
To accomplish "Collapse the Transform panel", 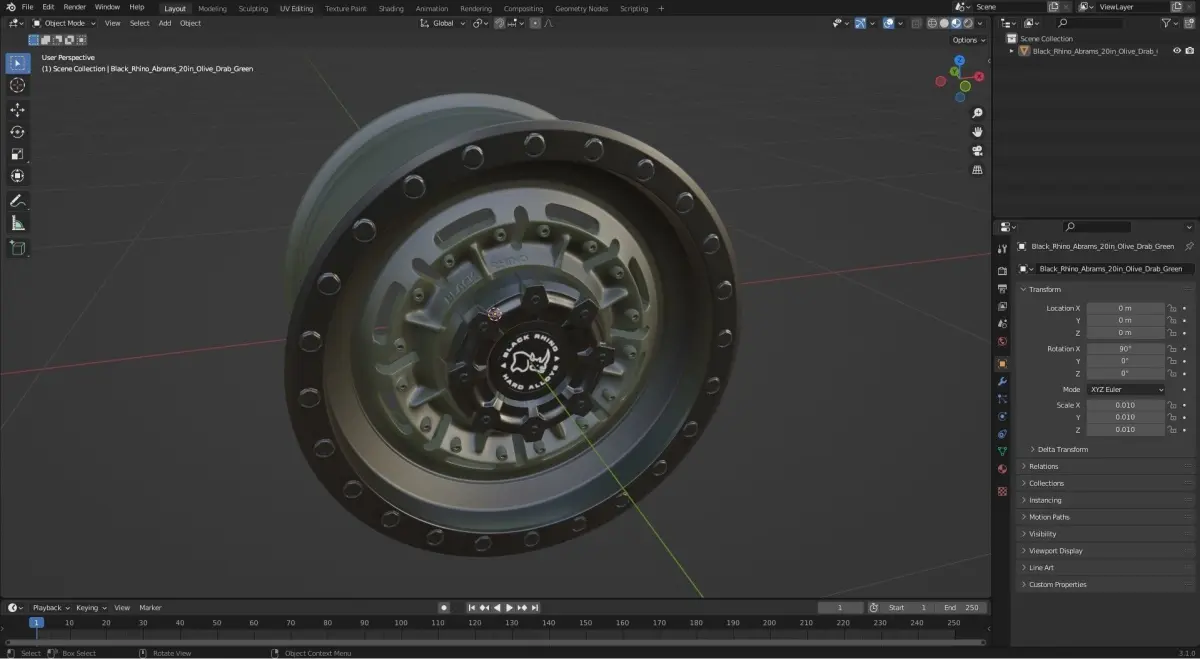I will 1107,289.
